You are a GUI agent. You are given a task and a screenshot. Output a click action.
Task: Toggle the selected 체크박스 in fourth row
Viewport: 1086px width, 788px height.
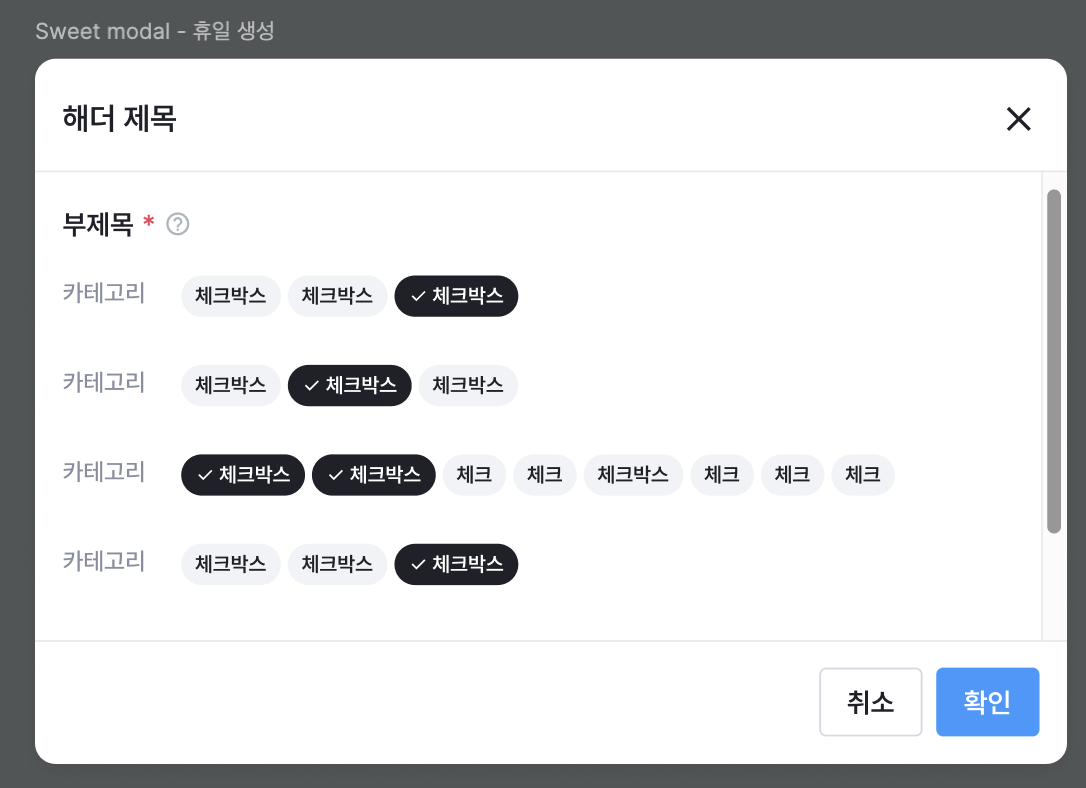pyautogui.click(x=456, y=564)
